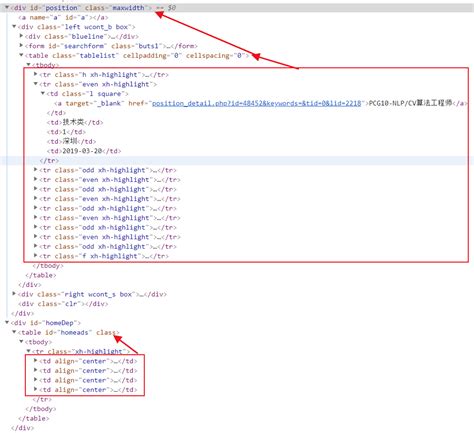Click the == $0 marker on the position div
The width and height of the screenshot is (474, 433).
point(165,7)
